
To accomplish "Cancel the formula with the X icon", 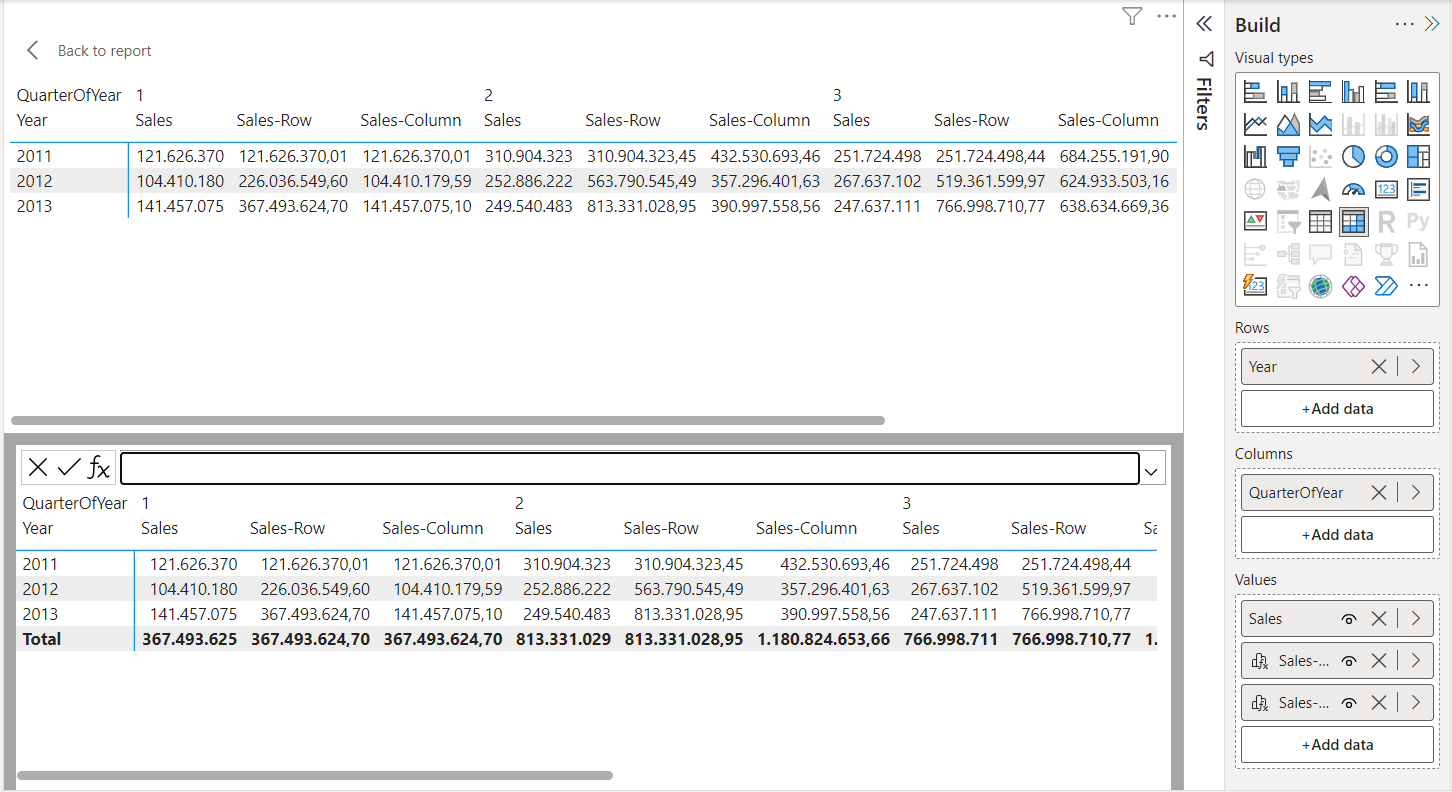I will tap(38, 467).
